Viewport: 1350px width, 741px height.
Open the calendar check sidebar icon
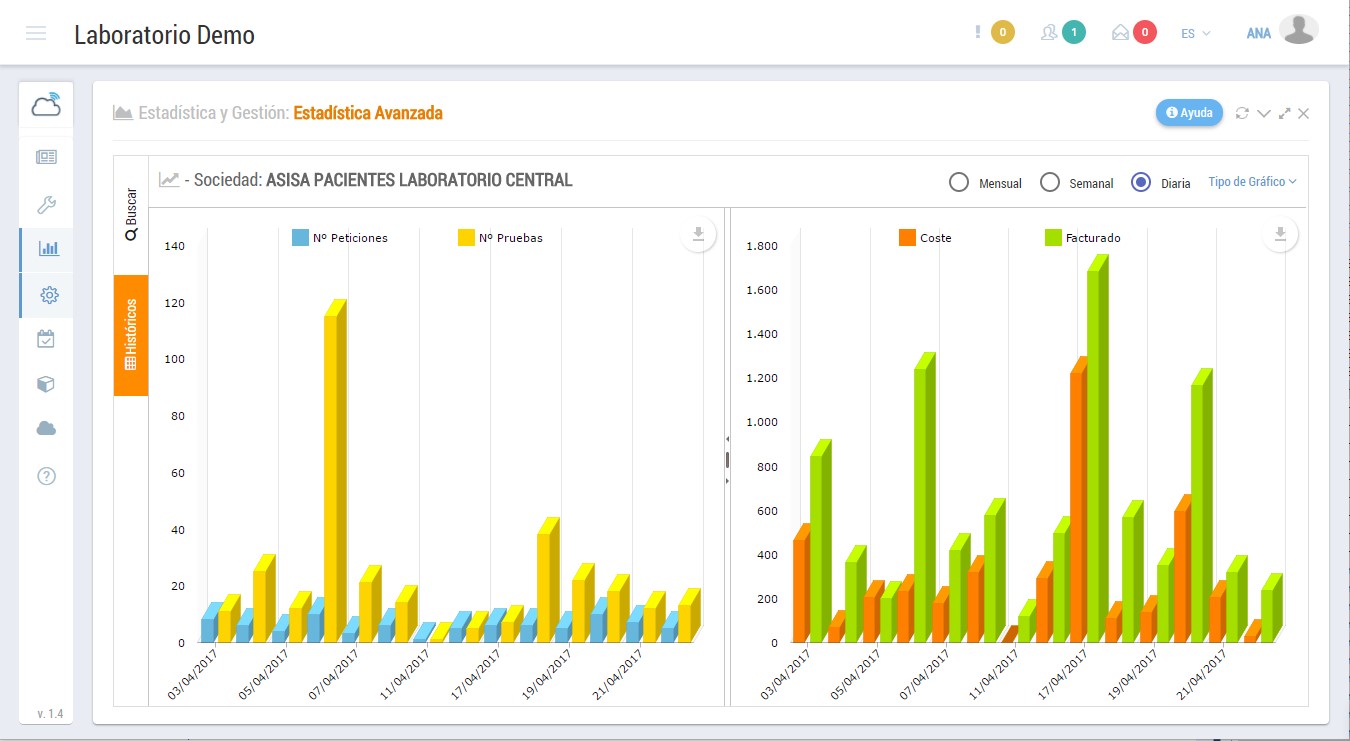(46, 339)
